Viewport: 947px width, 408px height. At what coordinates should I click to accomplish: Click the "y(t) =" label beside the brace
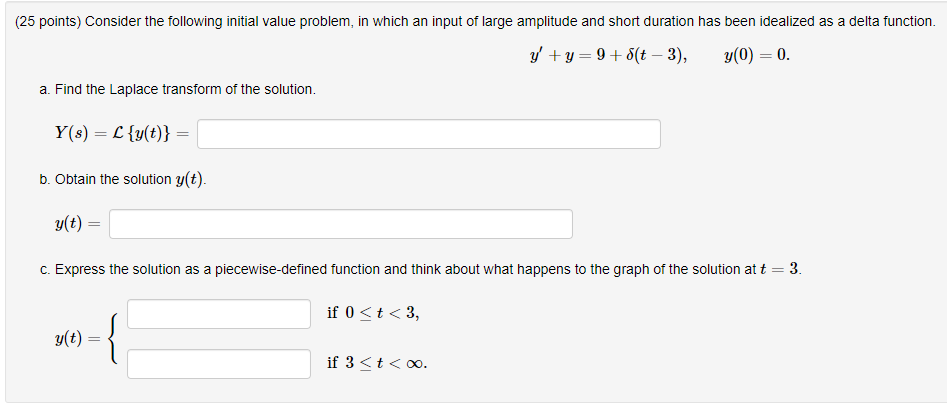[76, 339]
